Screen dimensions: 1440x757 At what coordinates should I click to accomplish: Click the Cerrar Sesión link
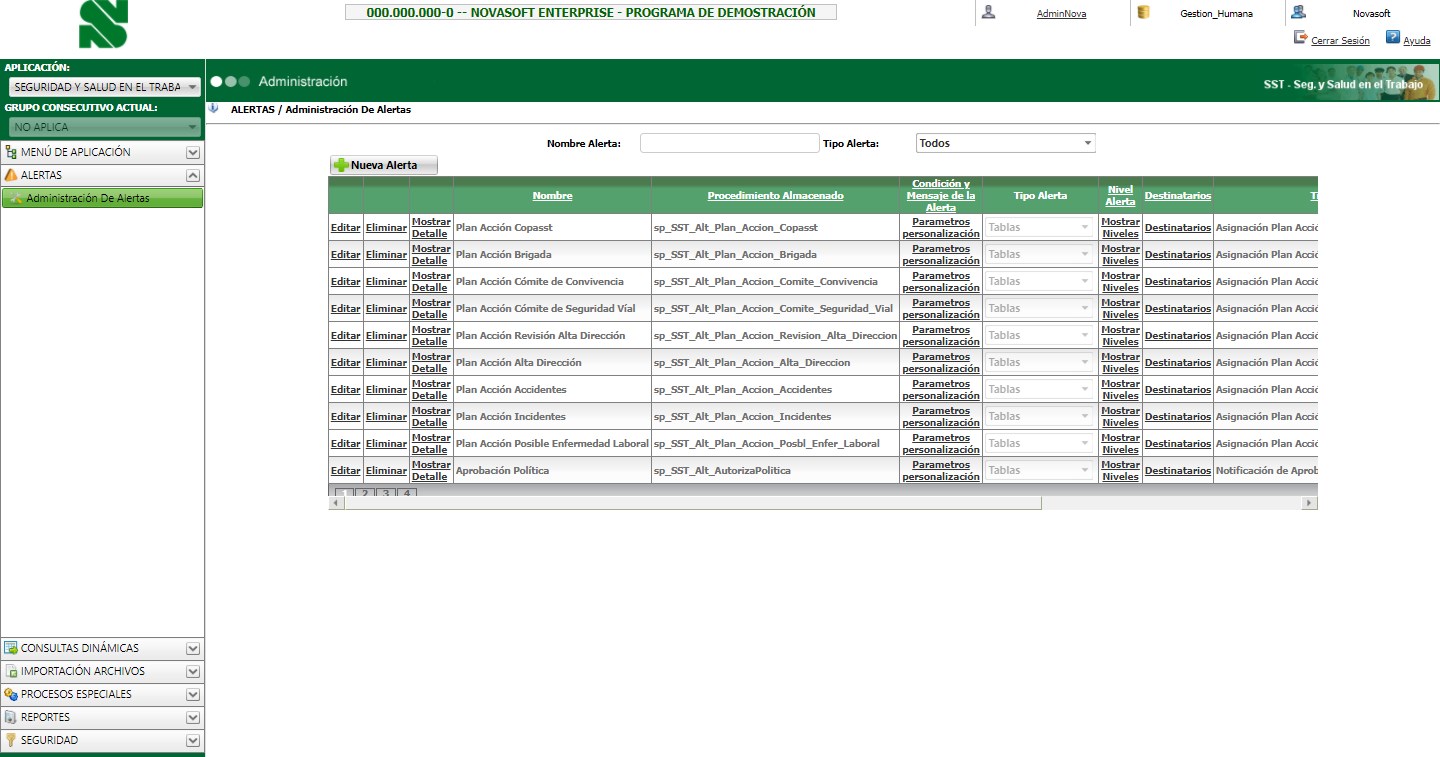point(1340,41)
